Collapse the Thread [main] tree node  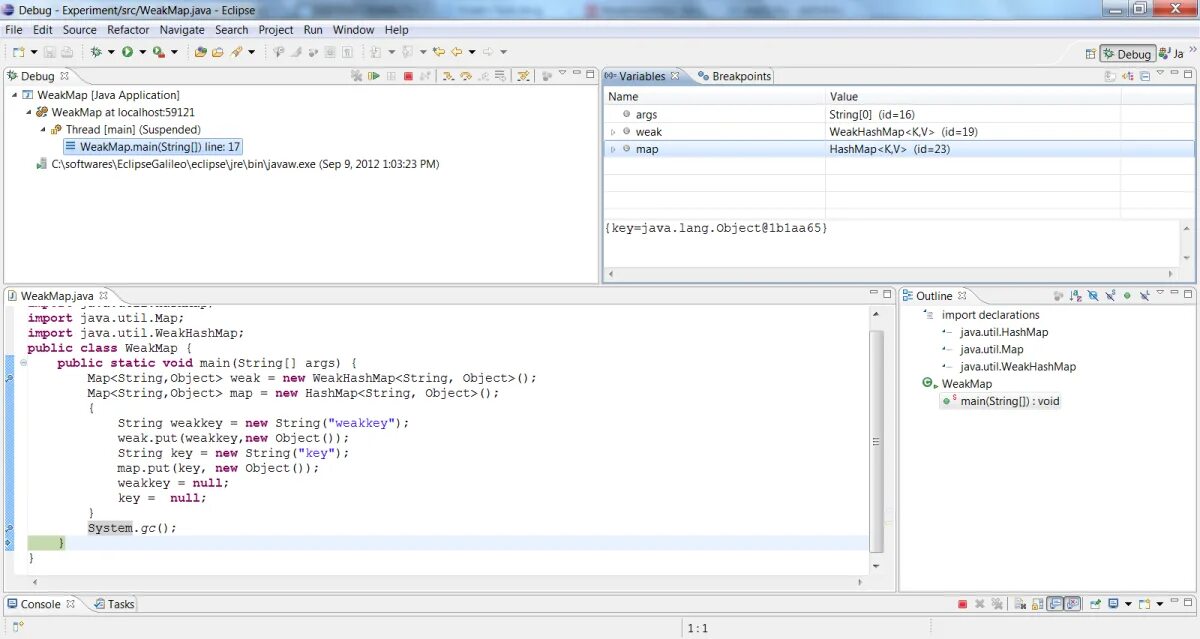pos(42,130)
